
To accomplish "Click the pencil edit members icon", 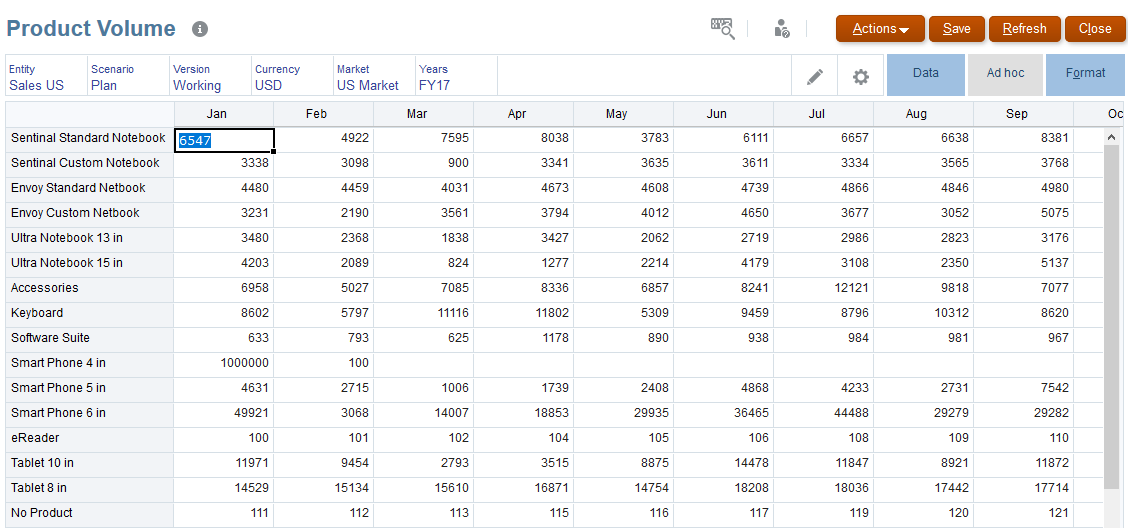I will pos(815,76).
